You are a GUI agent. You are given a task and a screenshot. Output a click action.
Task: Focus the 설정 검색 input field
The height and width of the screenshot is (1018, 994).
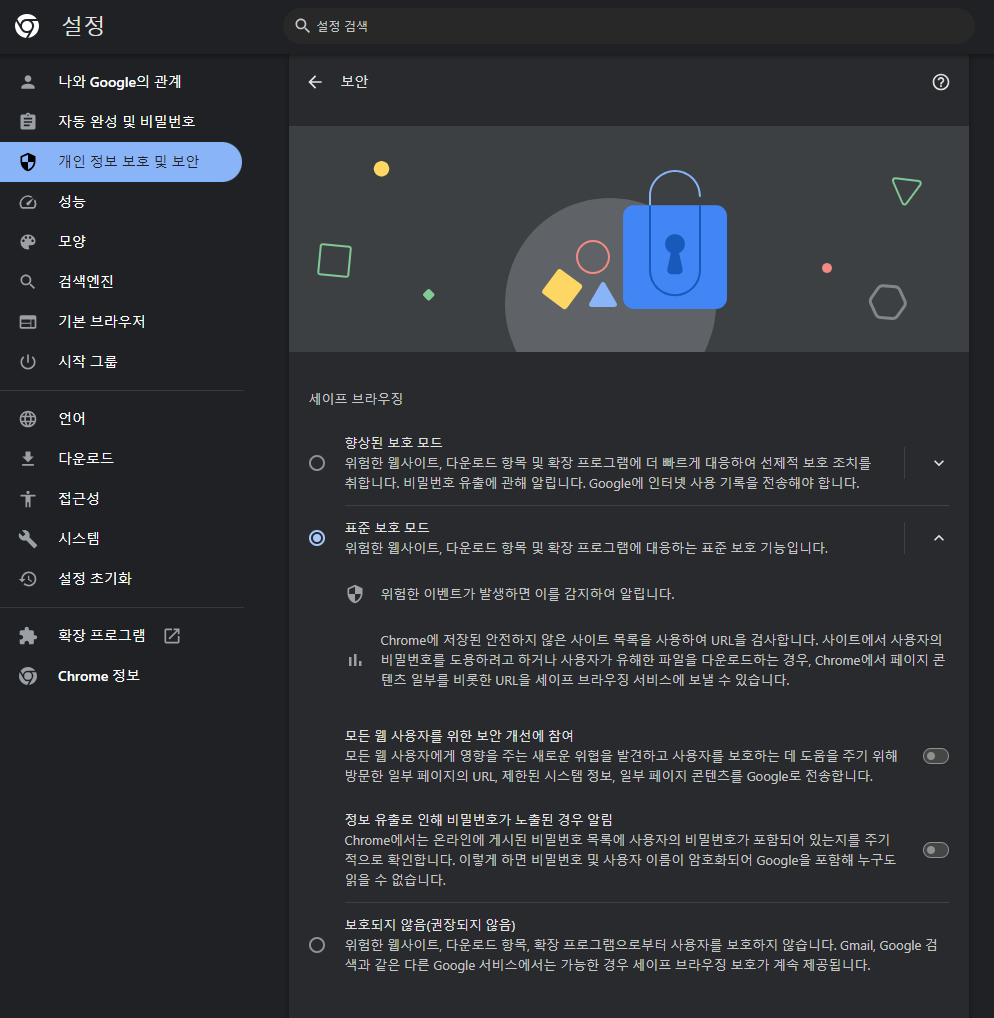click(x=628, y=26)
